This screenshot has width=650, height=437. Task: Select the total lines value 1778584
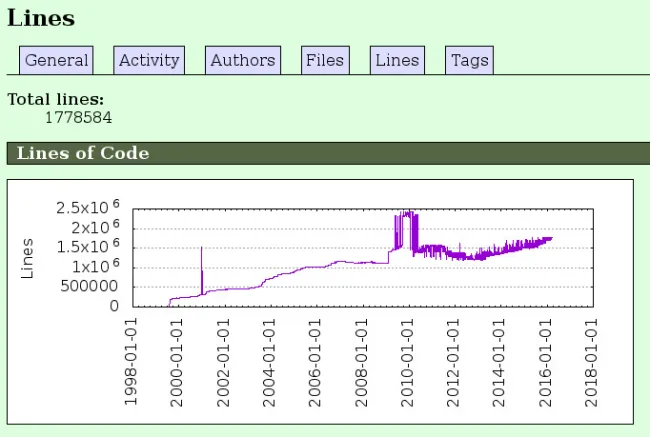pyautogui.click(x=78, y=117)
